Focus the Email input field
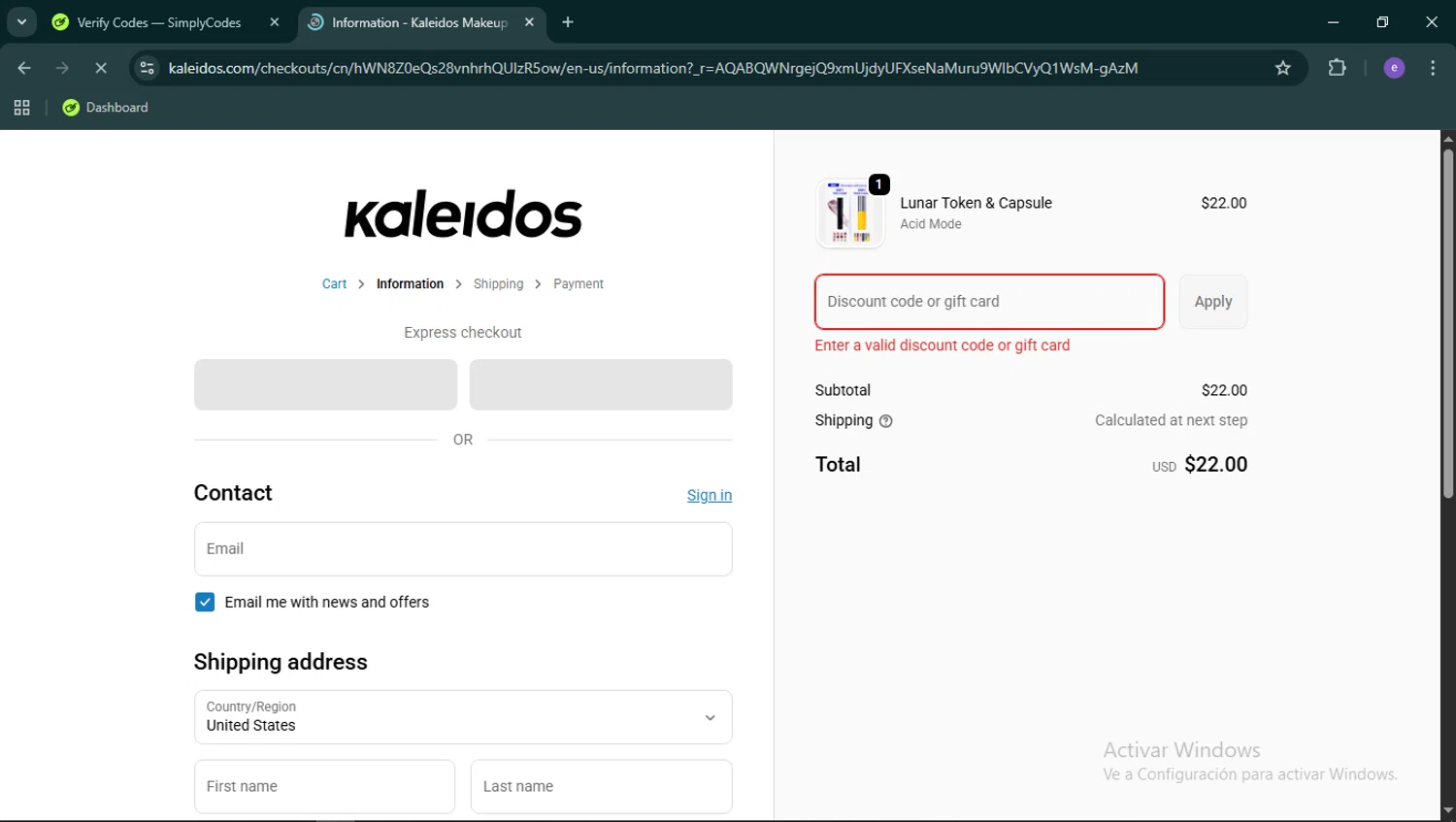Screen dimensions: 1456x822 pyautogui.click(x=463, y=549)
